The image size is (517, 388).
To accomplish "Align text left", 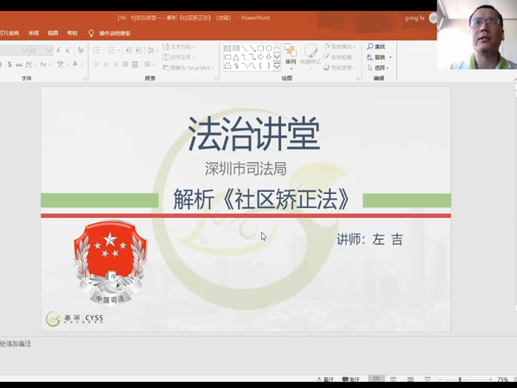I will (96, 64).
